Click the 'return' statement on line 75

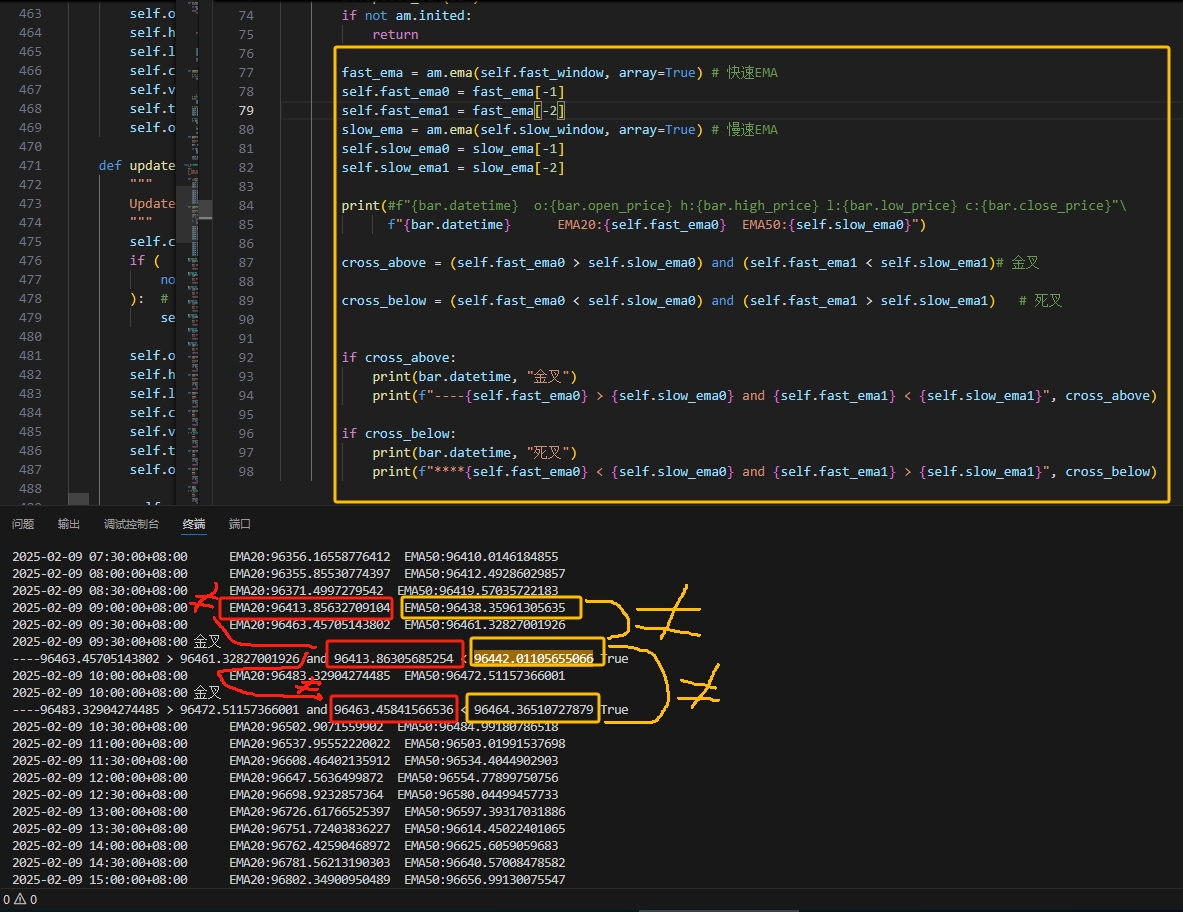click(x=395, y=35)
